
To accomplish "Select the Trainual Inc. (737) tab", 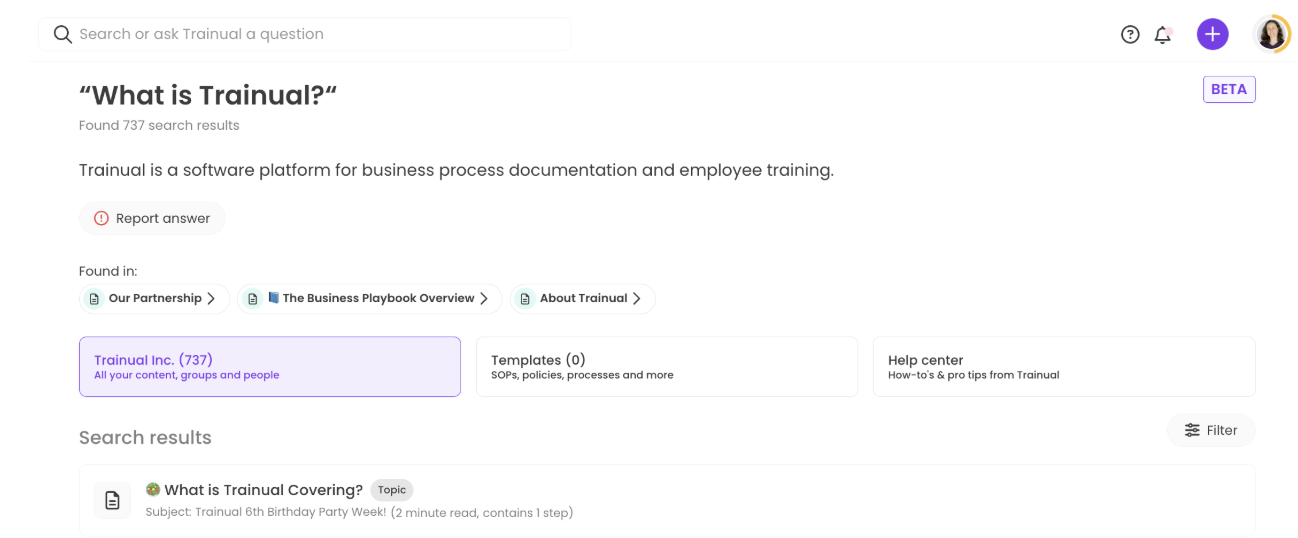I will click(270, 367).
